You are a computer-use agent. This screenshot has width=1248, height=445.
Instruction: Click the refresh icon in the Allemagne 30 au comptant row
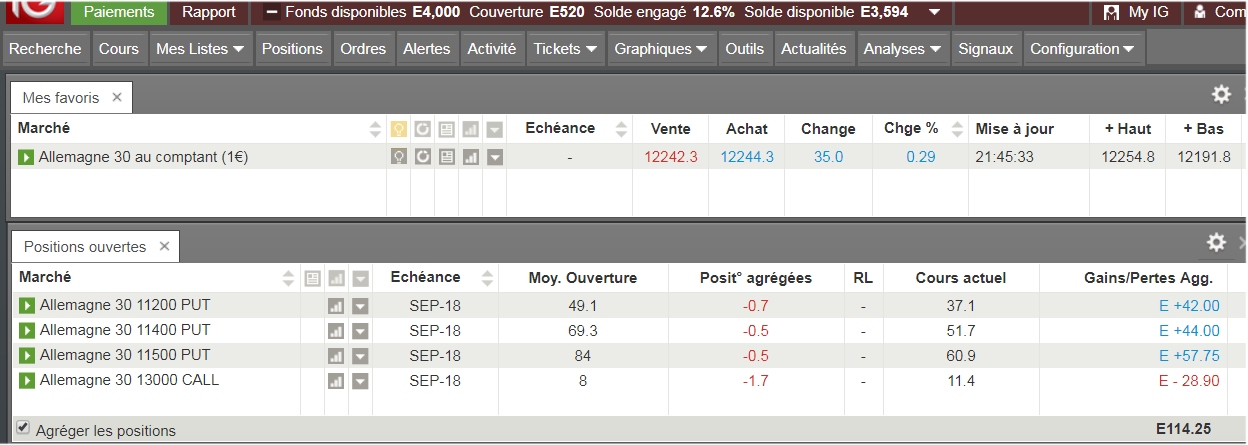click(423, 157)
